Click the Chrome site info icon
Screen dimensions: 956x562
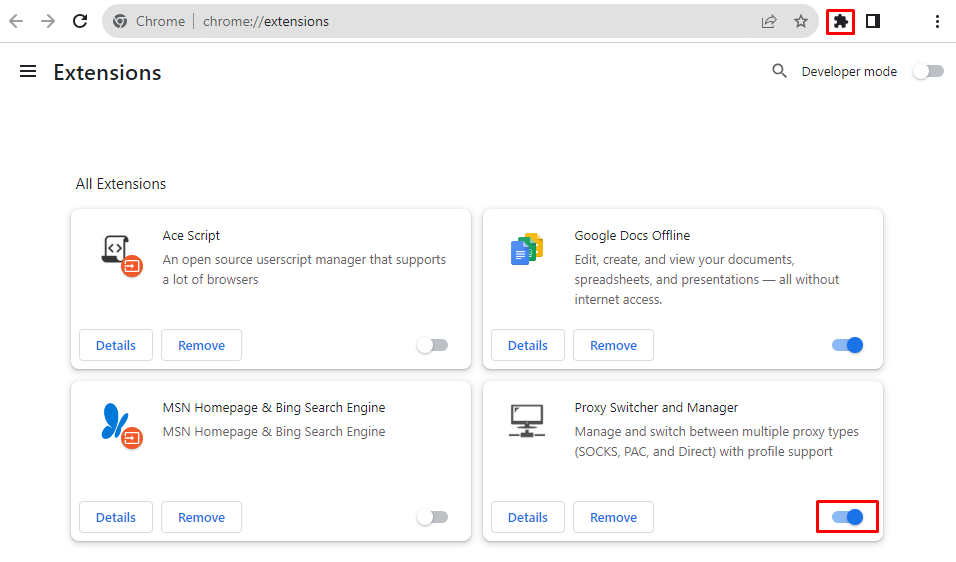pyautogui.click(x=120, y=21)
